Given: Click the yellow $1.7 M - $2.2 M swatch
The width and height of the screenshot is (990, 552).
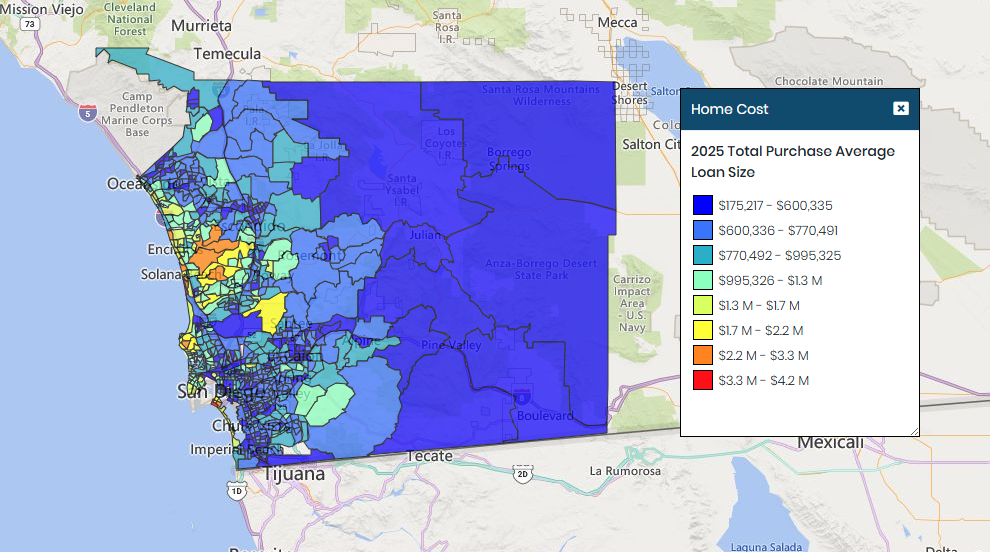Looking at the screenshot, I should point(703,330).
